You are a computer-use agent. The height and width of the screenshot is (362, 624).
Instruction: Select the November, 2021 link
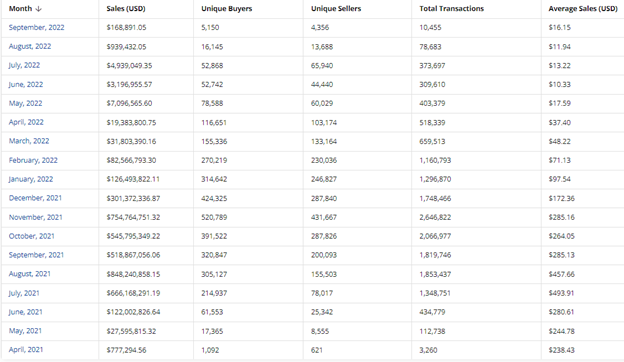35,217
